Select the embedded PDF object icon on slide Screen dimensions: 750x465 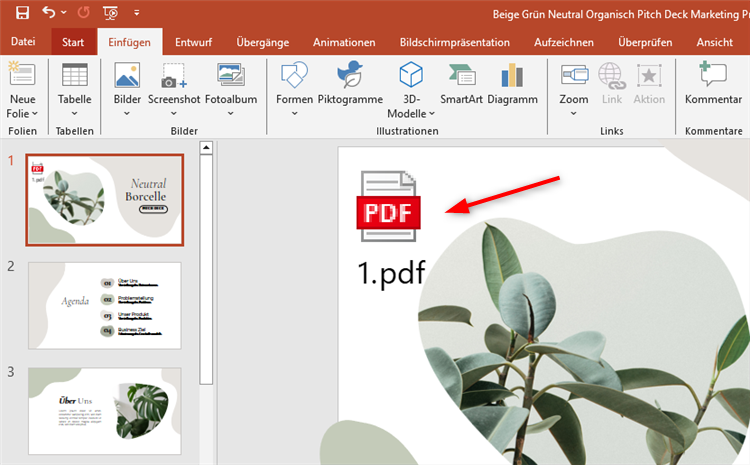pos(388,206)
